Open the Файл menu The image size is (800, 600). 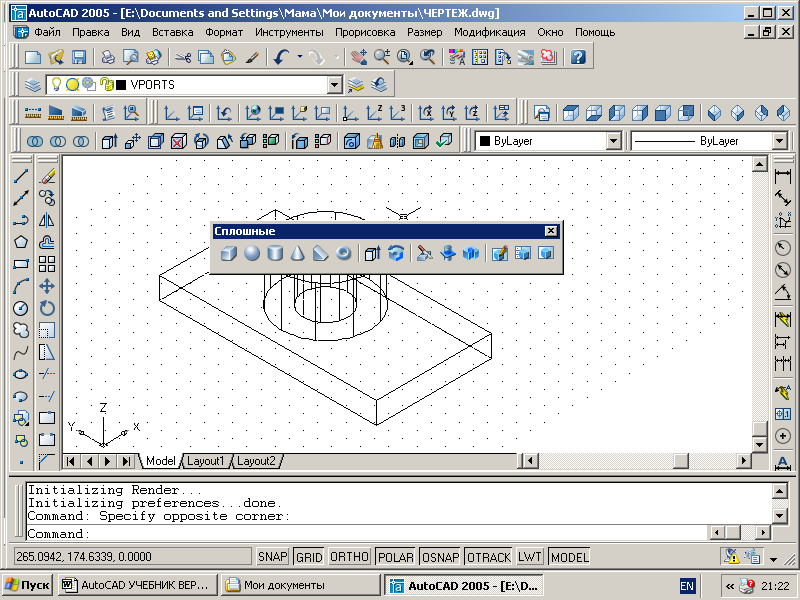point(47,32)
